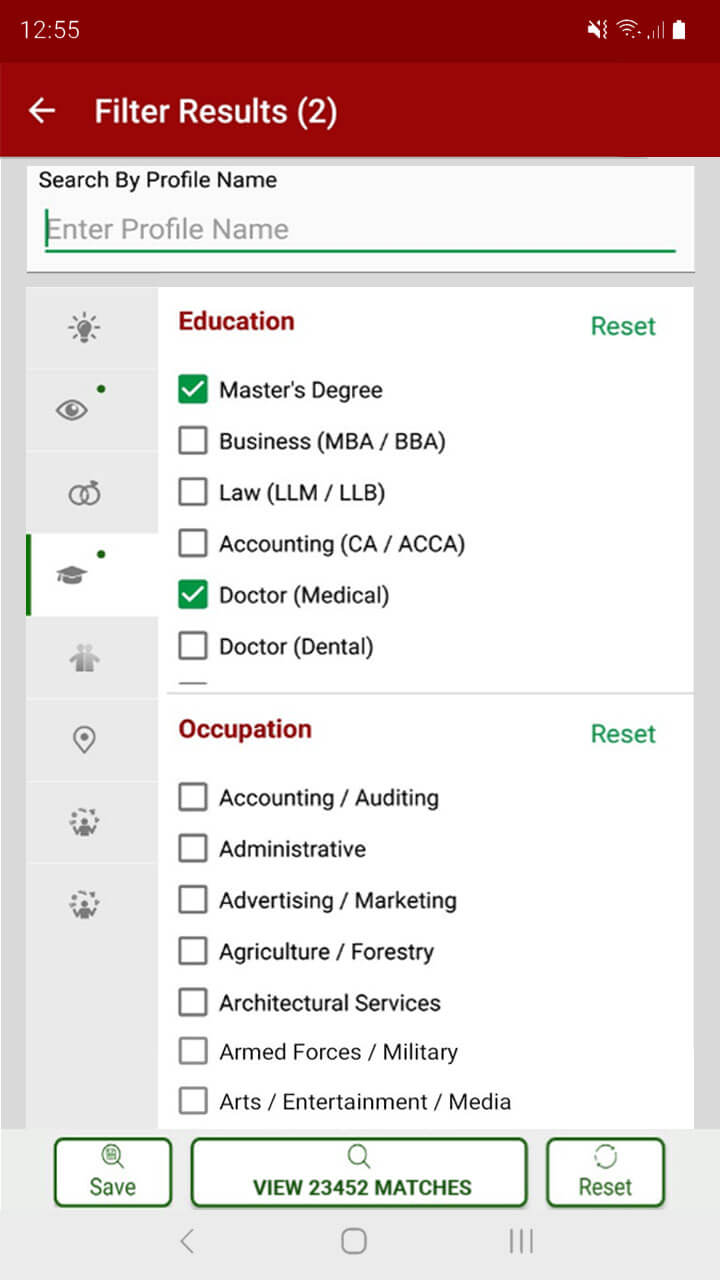The width and height of the screenshot is (720, 1280).
Task: Tap the Android home navigation button
Action: (x=353, y=1241)
